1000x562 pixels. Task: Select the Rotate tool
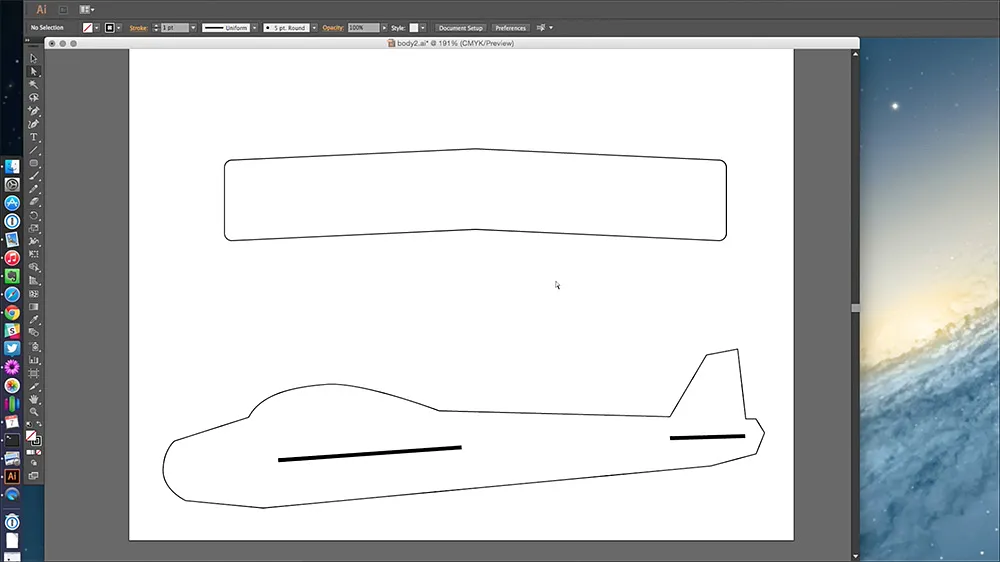click(33, 215)
